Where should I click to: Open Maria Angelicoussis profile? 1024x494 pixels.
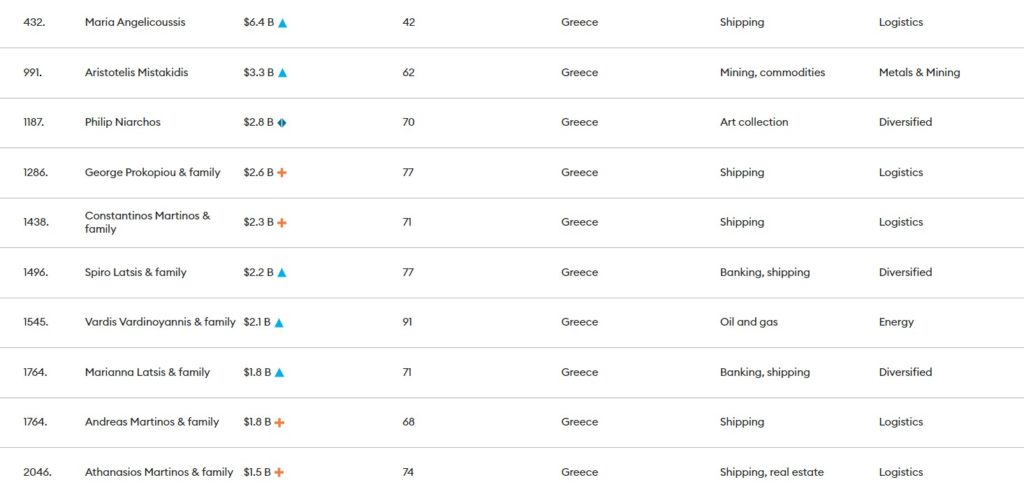tap(135, 22)
